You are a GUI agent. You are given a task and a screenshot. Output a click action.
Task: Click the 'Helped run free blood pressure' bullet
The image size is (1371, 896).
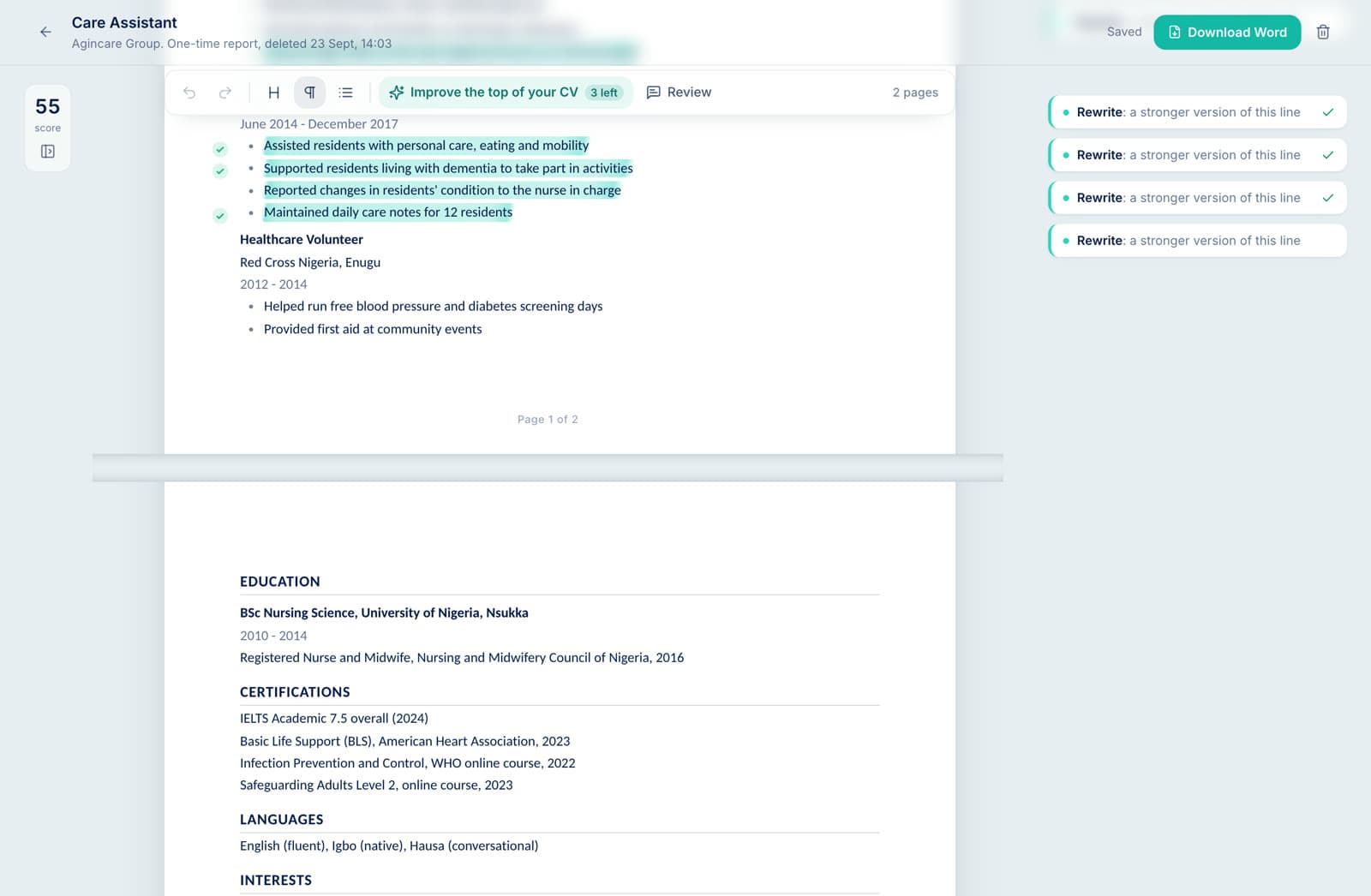(x=433, y=307)
